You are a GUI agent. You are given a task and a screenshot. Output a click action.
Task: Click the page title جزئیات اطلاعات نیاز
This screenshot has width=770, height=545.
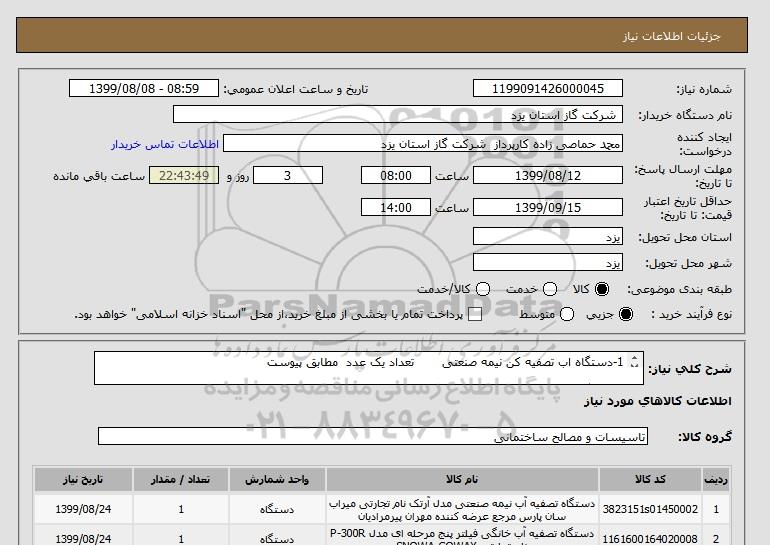point(671,36)
